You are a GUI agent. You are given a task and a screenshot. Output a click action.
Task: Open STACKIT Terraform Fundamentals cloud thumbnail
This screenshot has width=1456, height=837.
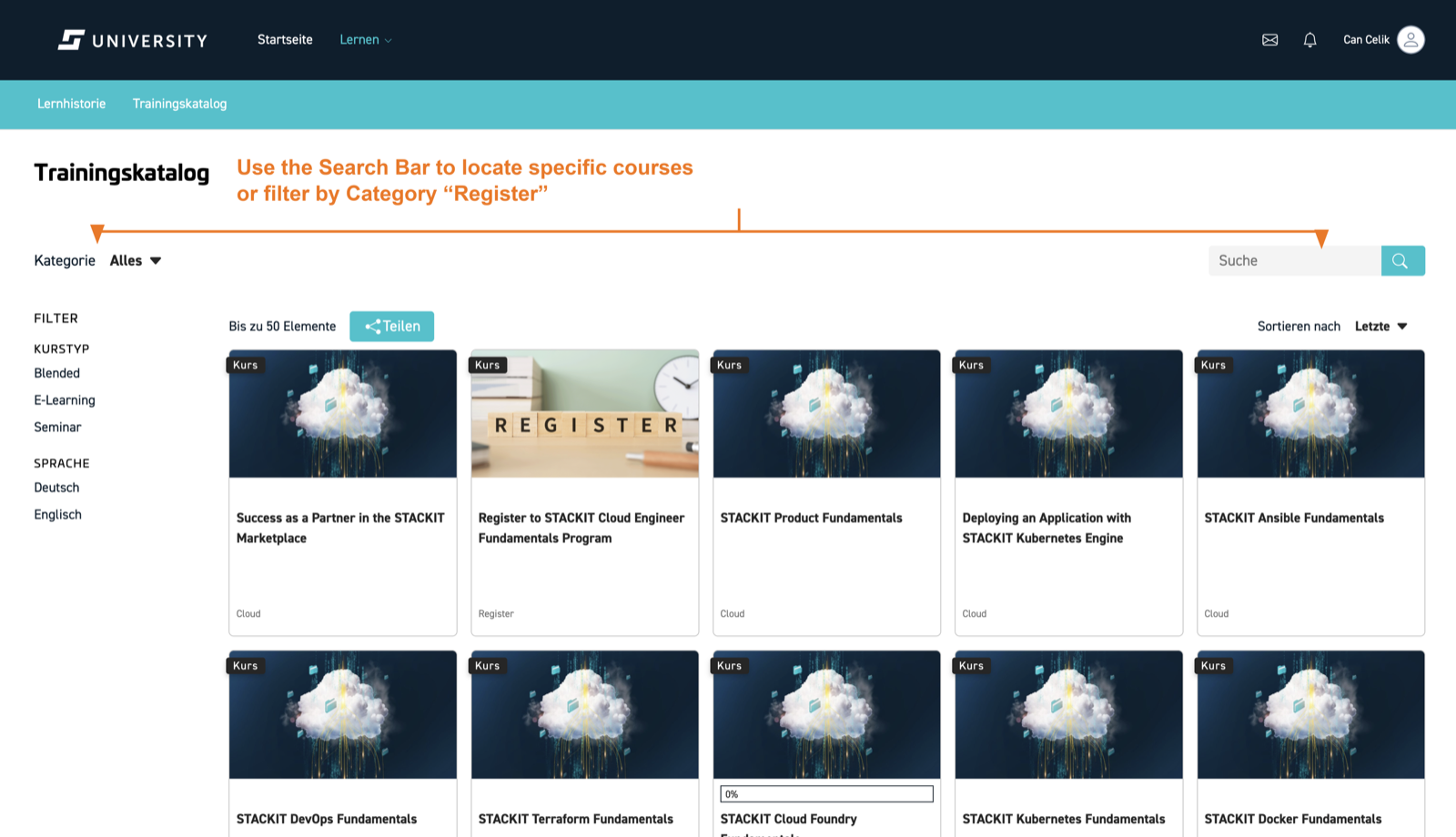(585, 715)
